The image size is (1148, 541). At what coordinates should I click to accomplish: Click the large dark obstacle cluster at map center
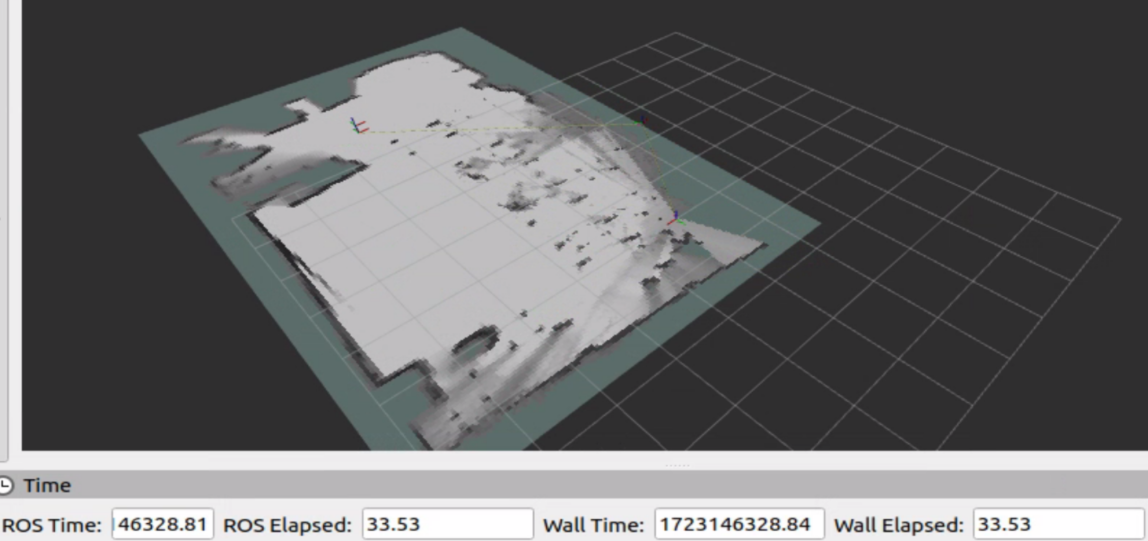[x=521, y=200]
